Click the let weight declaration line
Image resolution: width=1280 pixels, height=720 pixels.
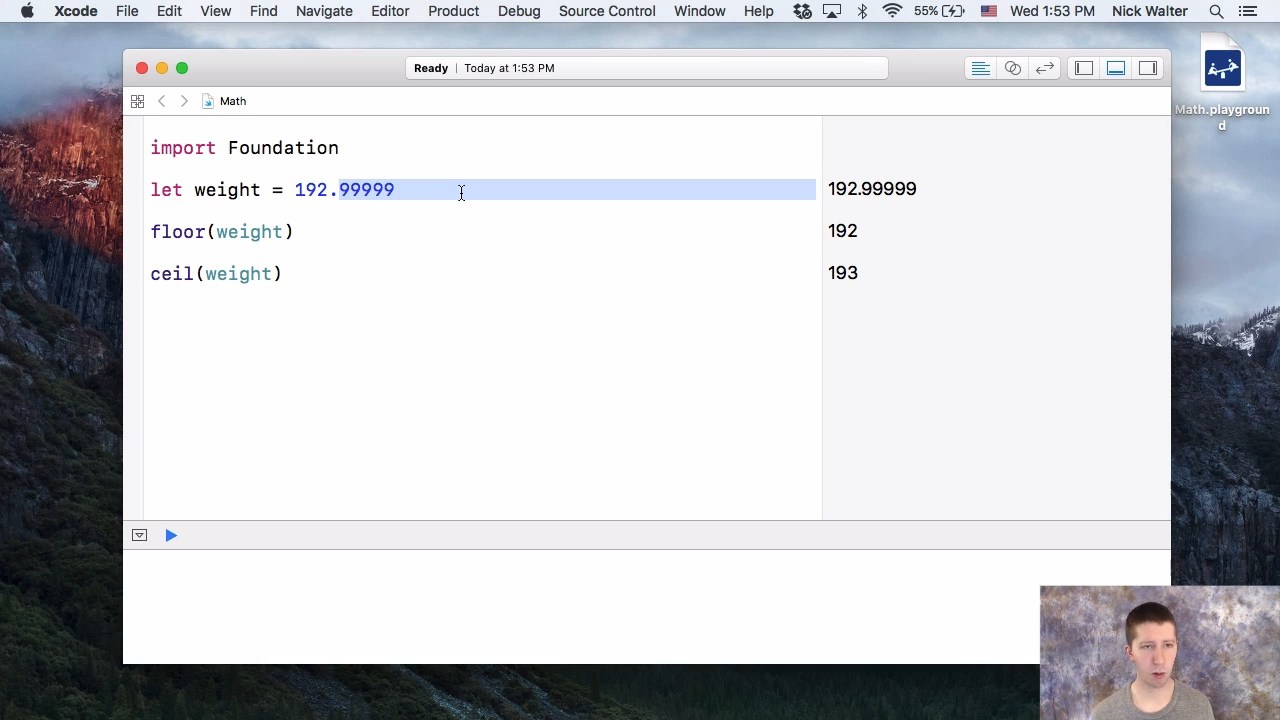(x=272, y=190)
